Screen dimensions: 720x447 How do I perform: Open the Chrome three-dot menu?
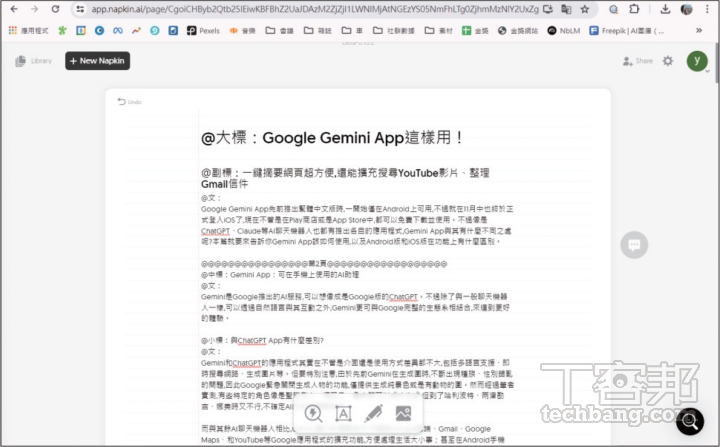coord(707,9)
